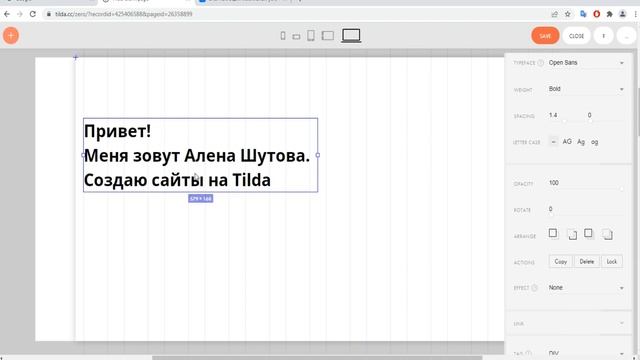Switch to phone landscape view
Viewport: 640px width, 360px height.
(296, 37)
